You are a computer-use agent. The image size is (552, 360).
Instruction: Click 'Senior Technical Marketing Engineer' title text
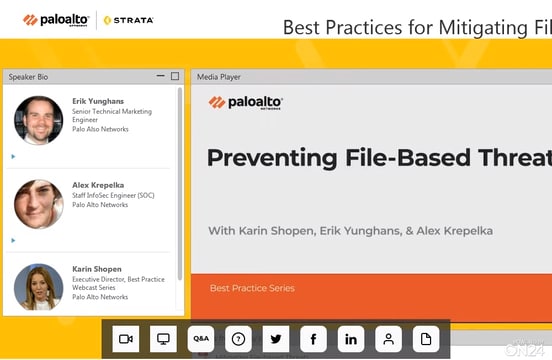point(112,115)
